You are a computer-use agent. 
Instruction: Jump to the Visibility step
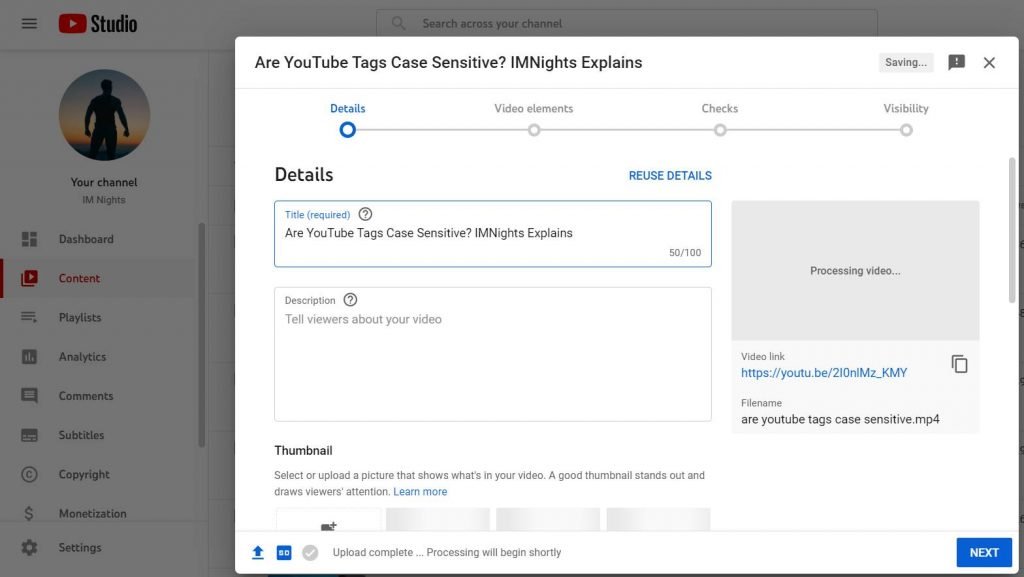906,108
